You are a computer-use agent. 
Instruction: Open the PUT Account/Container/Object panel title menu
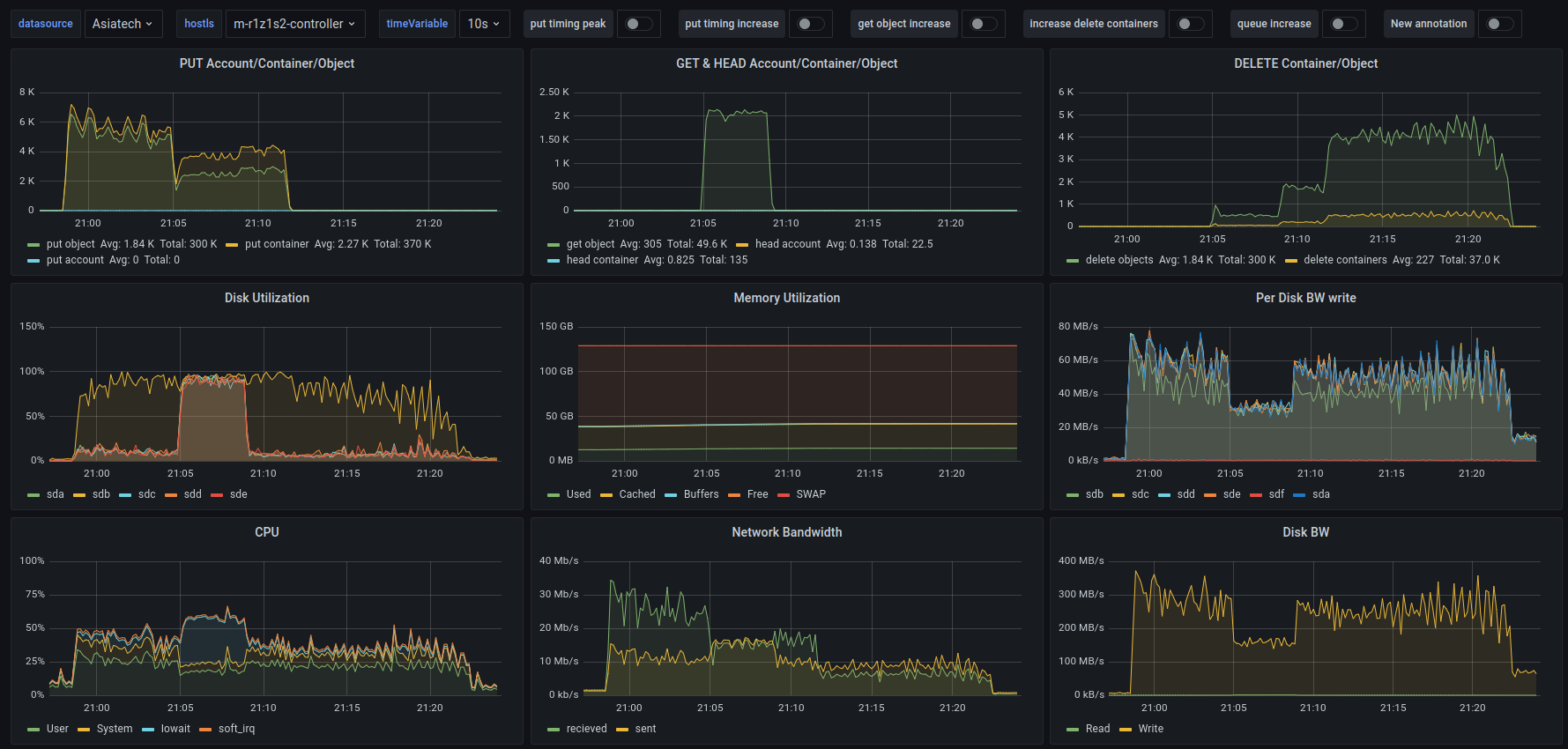[266, 63]
